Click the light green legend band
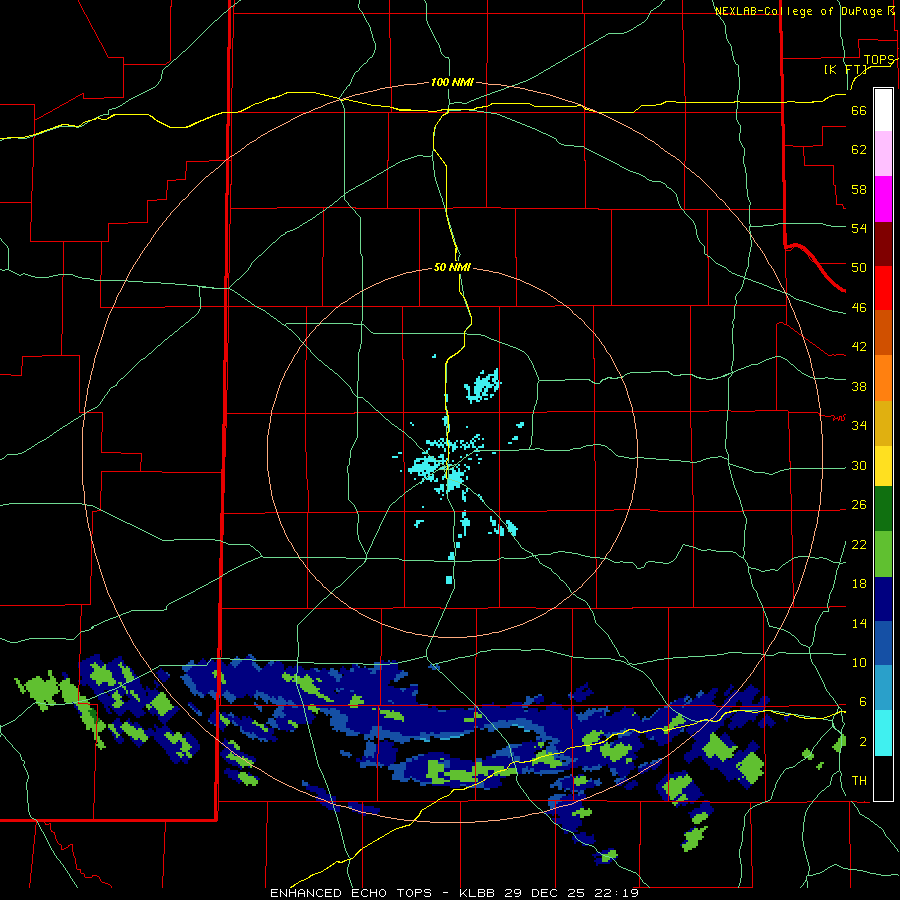 [x=883, y=554]
